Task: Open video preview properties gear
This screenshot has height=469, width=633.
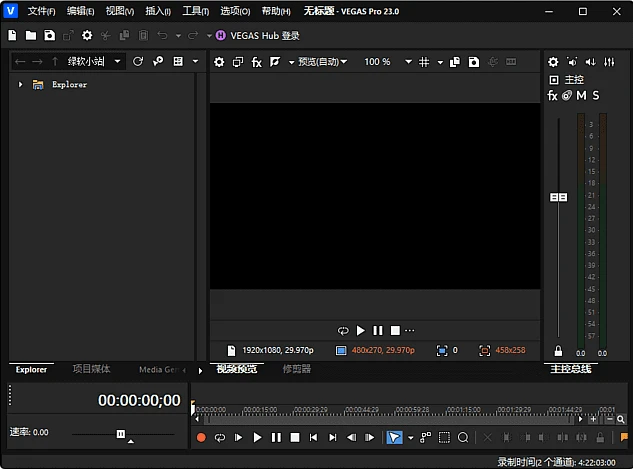Action: click(x=219, y=62)
